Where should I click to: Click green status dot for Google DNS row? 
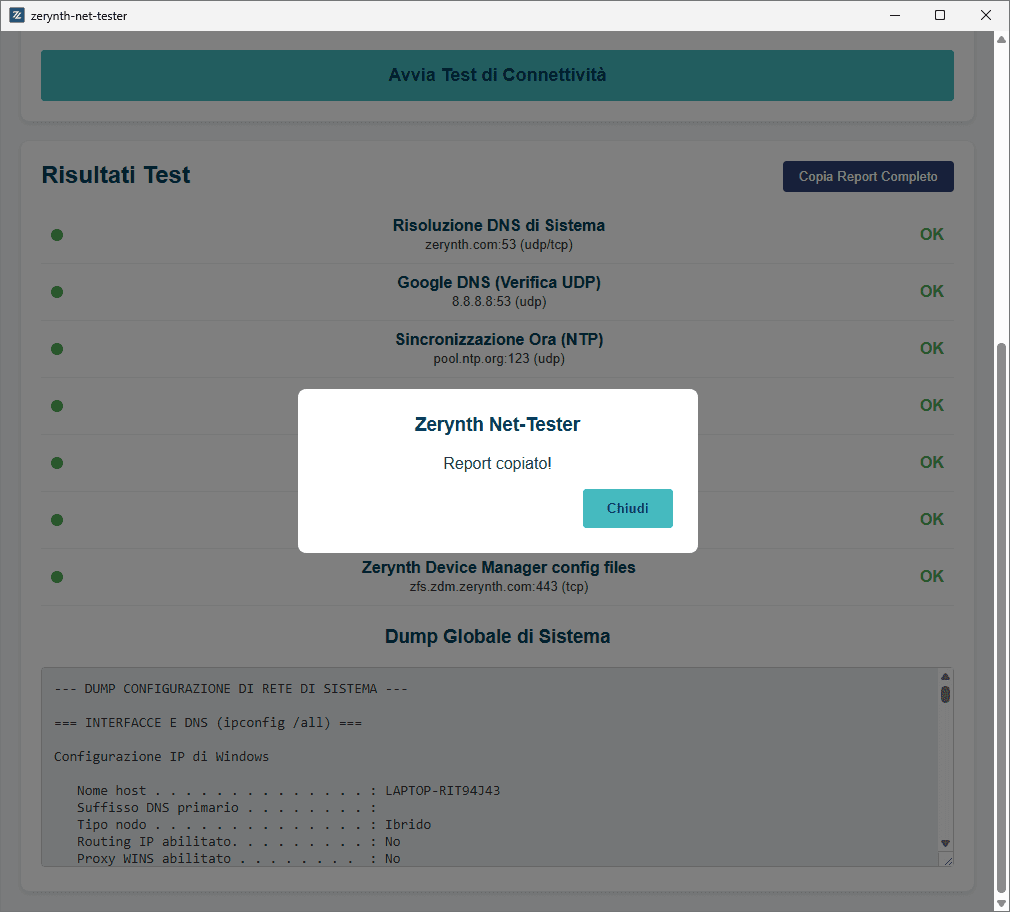click(57, 292)
